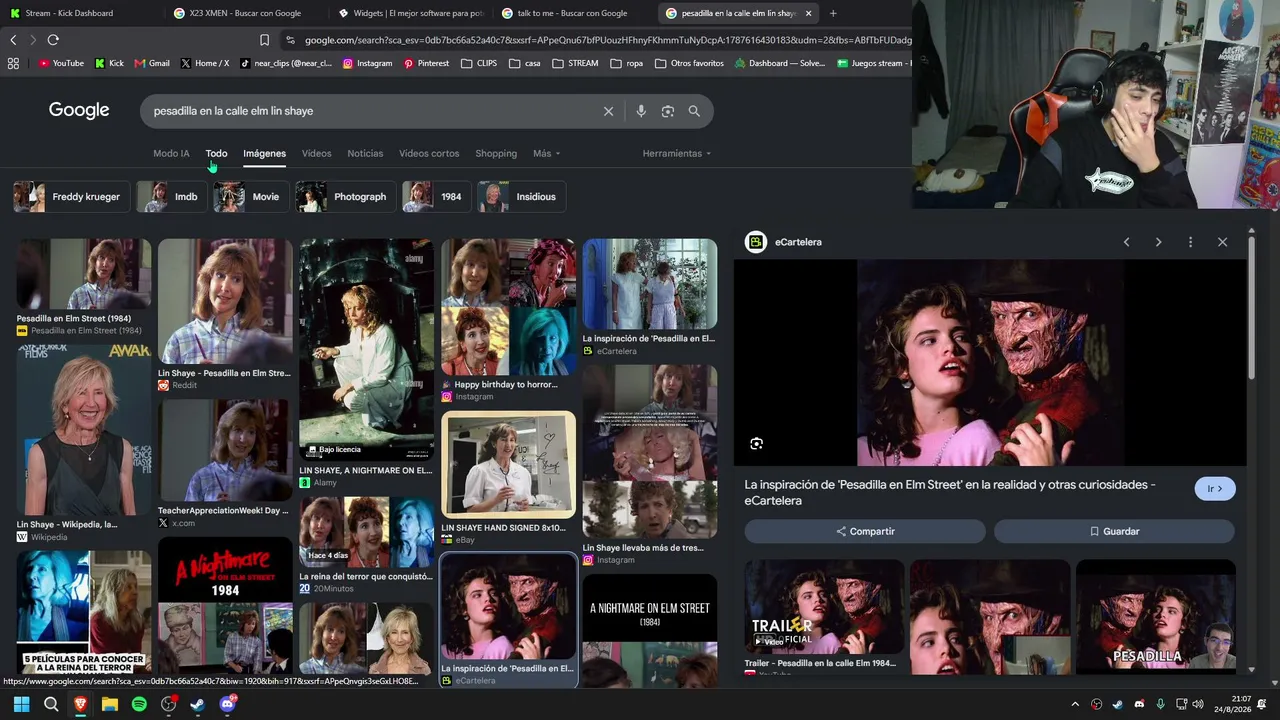Filter by the Imdb chip
This screenshot has width=1280, height=720.
pos(171,197)
